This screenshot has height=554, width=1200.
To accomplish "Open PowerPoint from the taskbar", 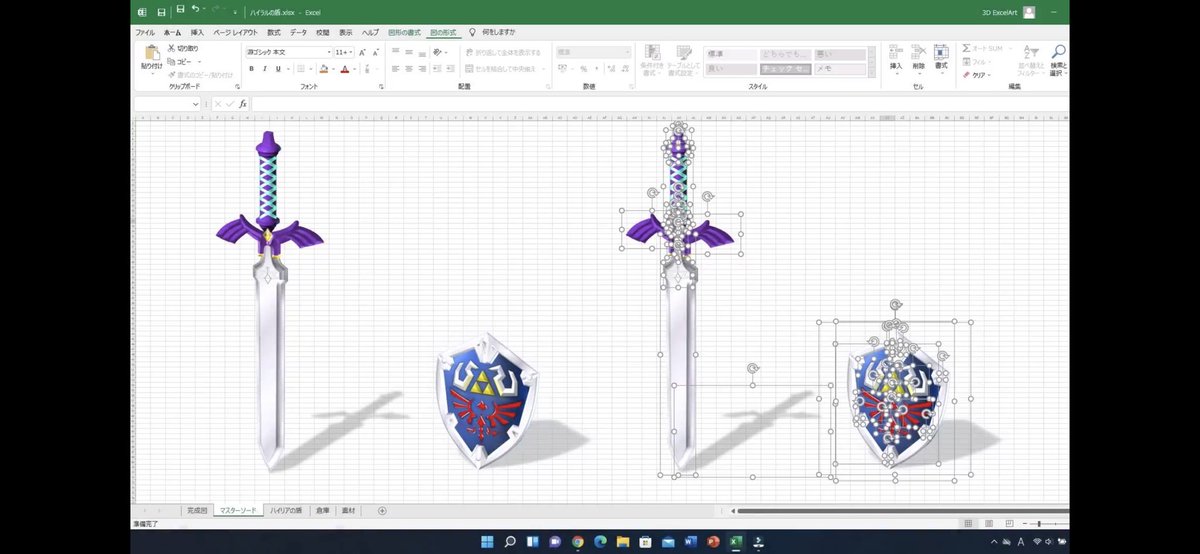I will coord(714,542).
